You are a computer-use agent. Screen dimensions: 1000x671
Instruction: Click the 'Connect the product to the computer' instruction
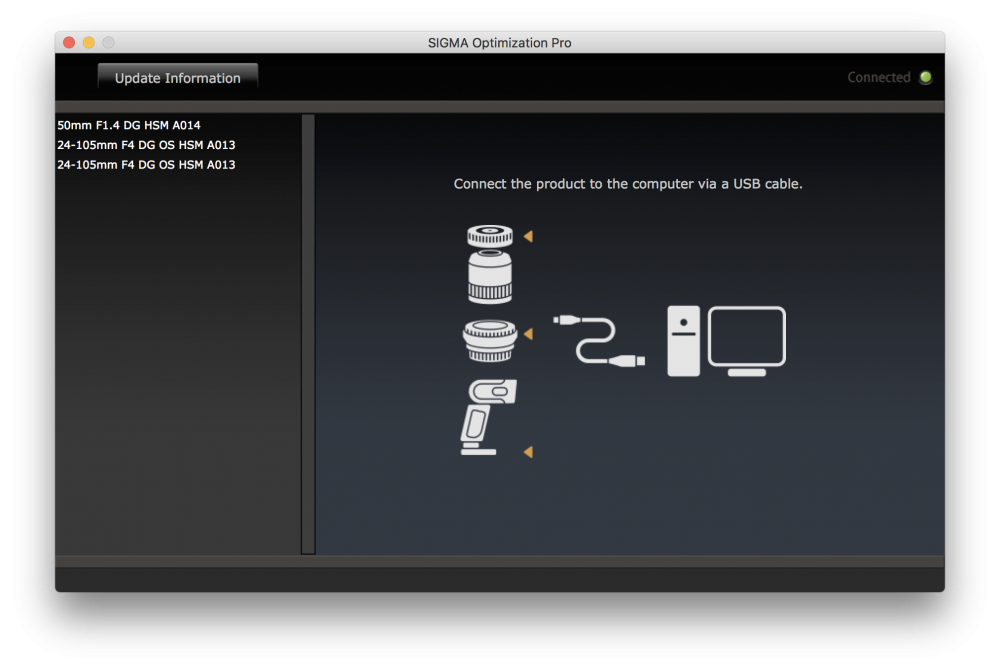[628, 184]
